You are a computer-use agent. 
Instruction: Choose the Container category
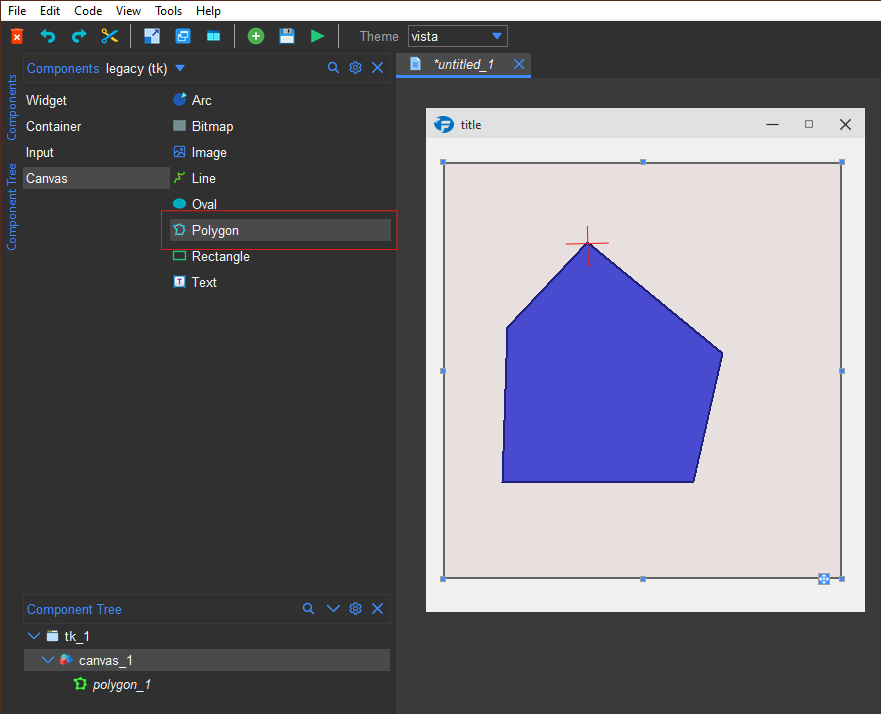coord(96,126)
